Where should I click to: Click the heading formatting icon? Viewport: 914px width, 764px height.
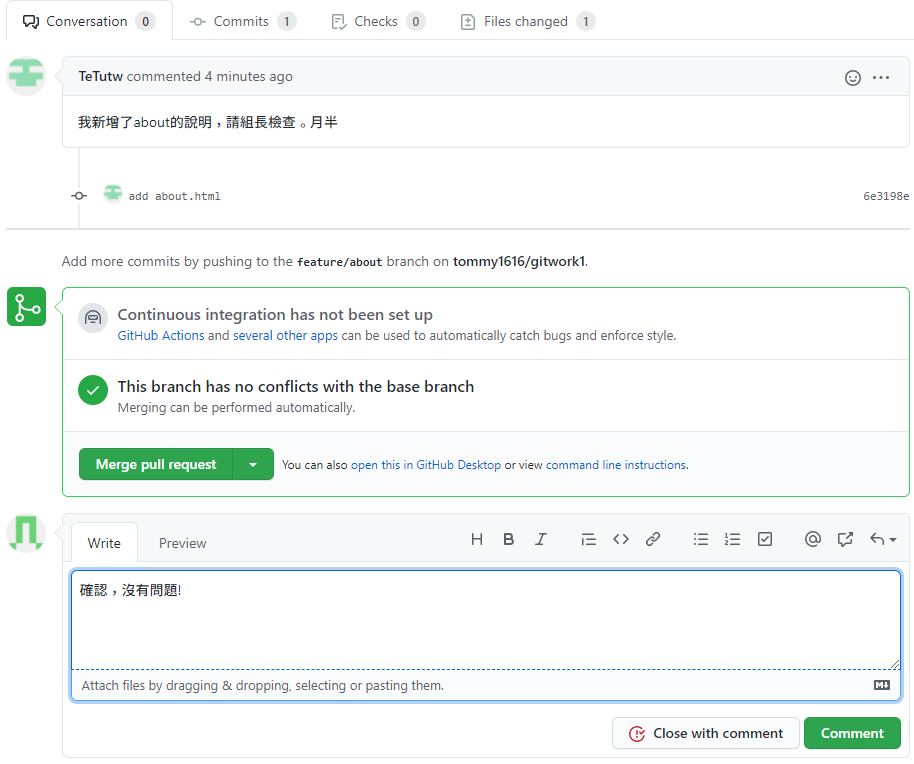coord(477,539)
